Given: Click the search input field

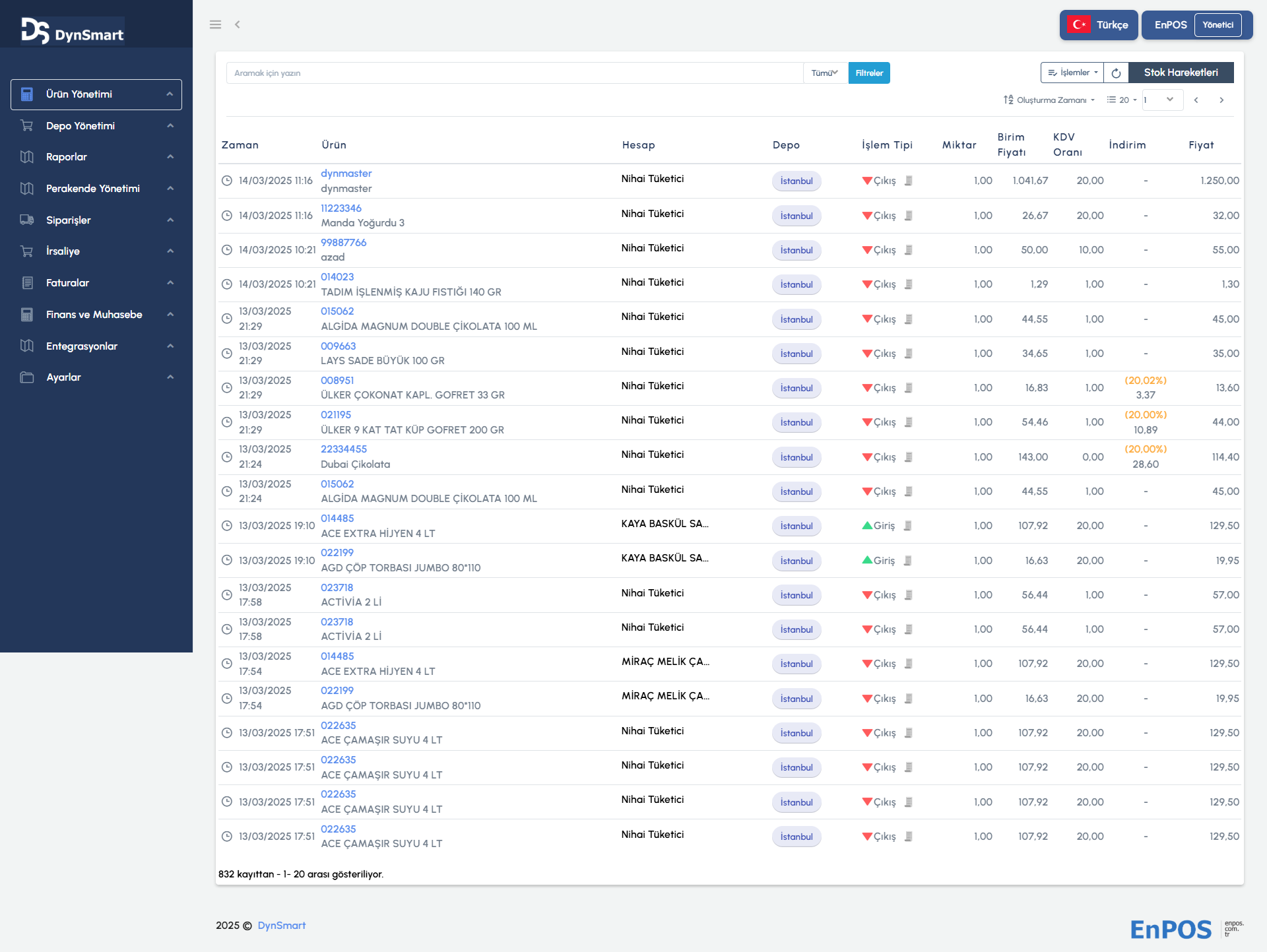Looking at the screenshot, I should point(515,73).
